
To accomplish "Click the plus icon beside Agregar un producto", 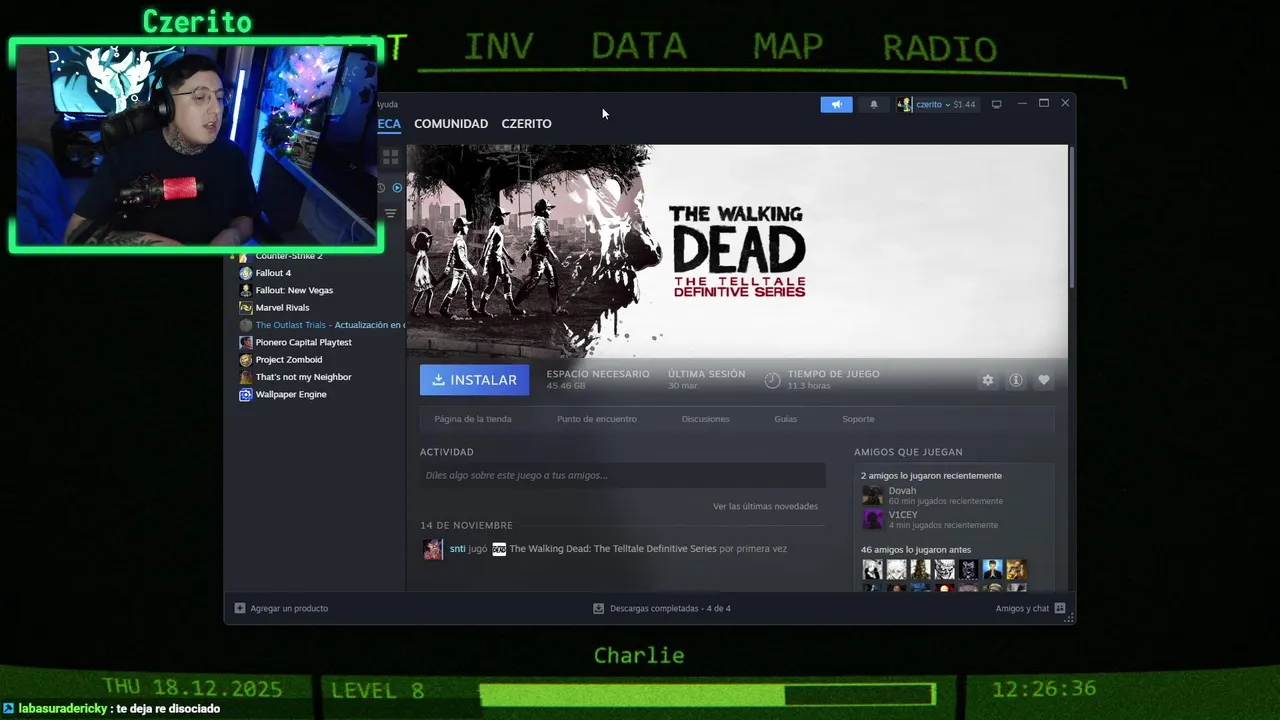I will pyautogui.click(x=240, y=608).
